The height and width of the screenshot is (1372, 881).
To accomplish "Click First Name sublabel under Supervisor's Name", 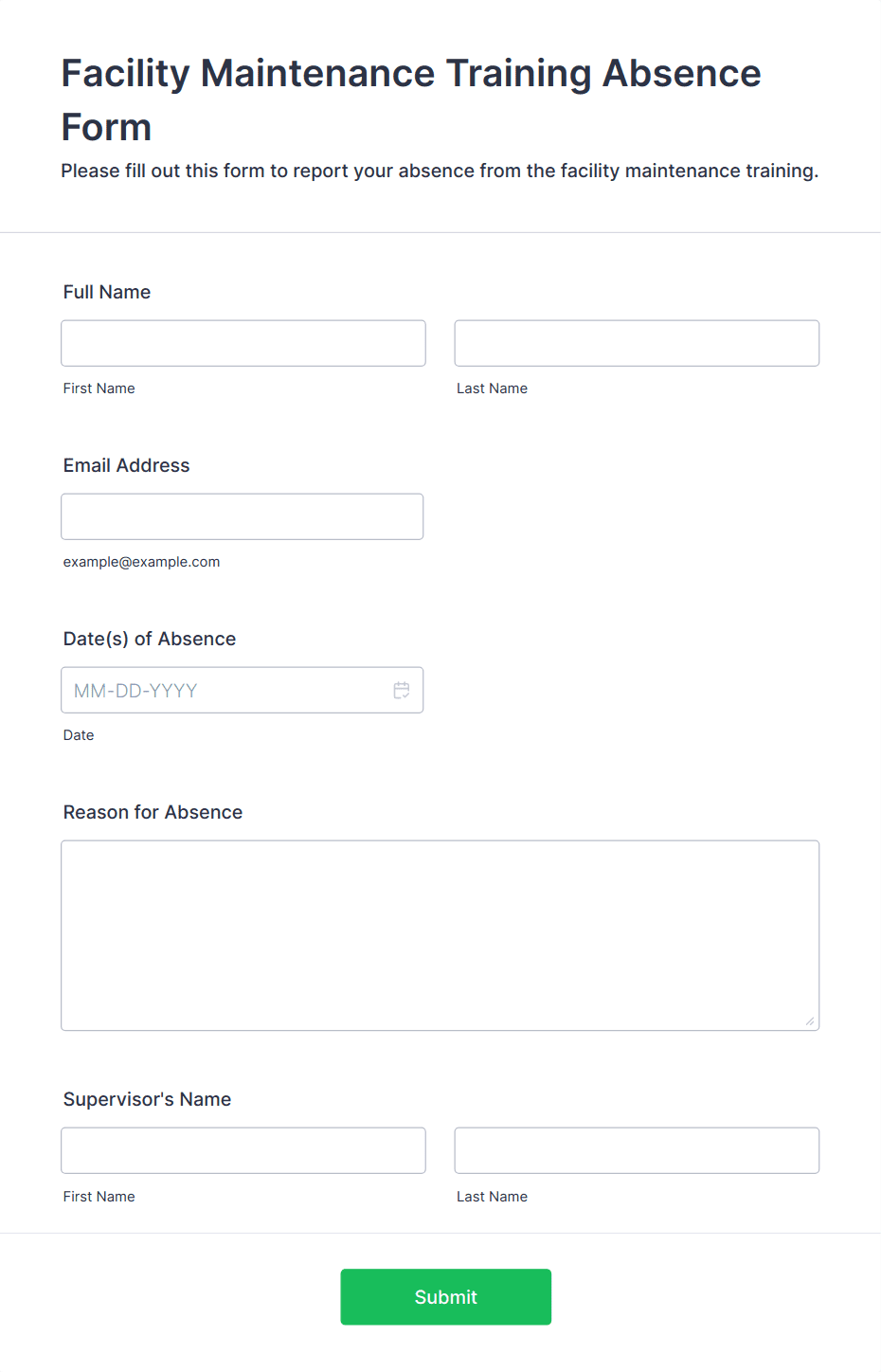I will tap(99, 1197).
